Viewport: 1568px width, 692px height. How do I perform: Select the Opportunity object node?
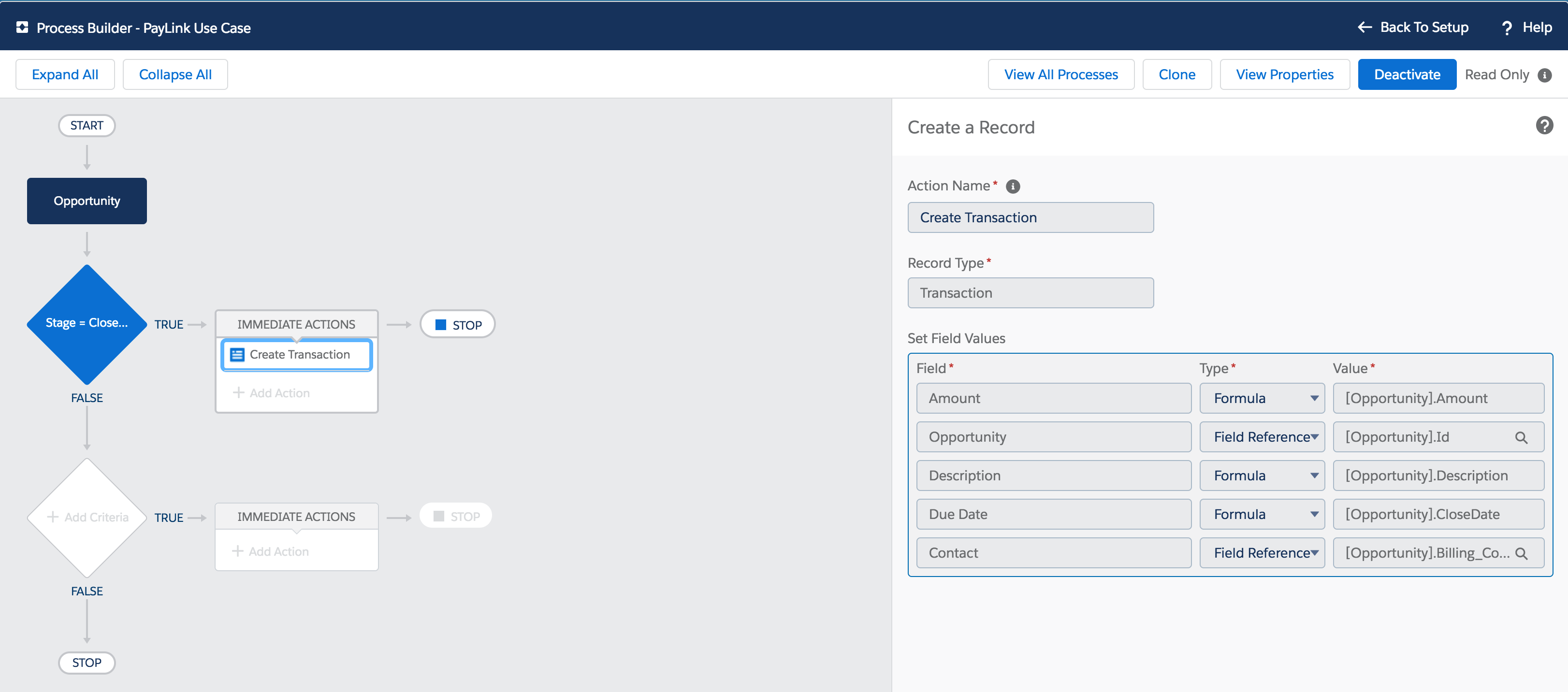click(87, 202)
